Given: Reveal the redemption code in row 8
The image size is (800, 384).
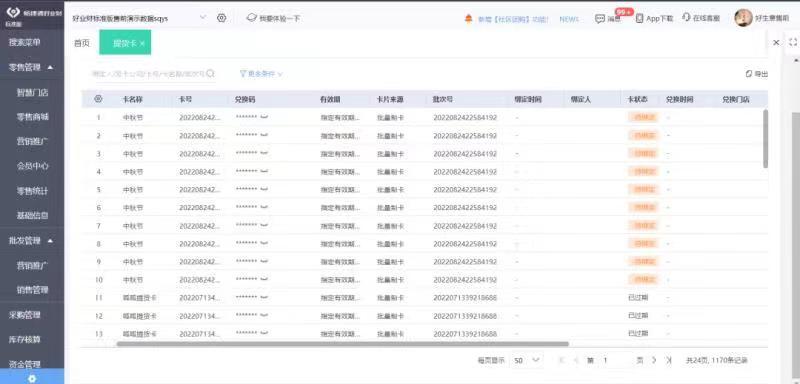Looking at the screenshot, I should (x=264, y=243).
